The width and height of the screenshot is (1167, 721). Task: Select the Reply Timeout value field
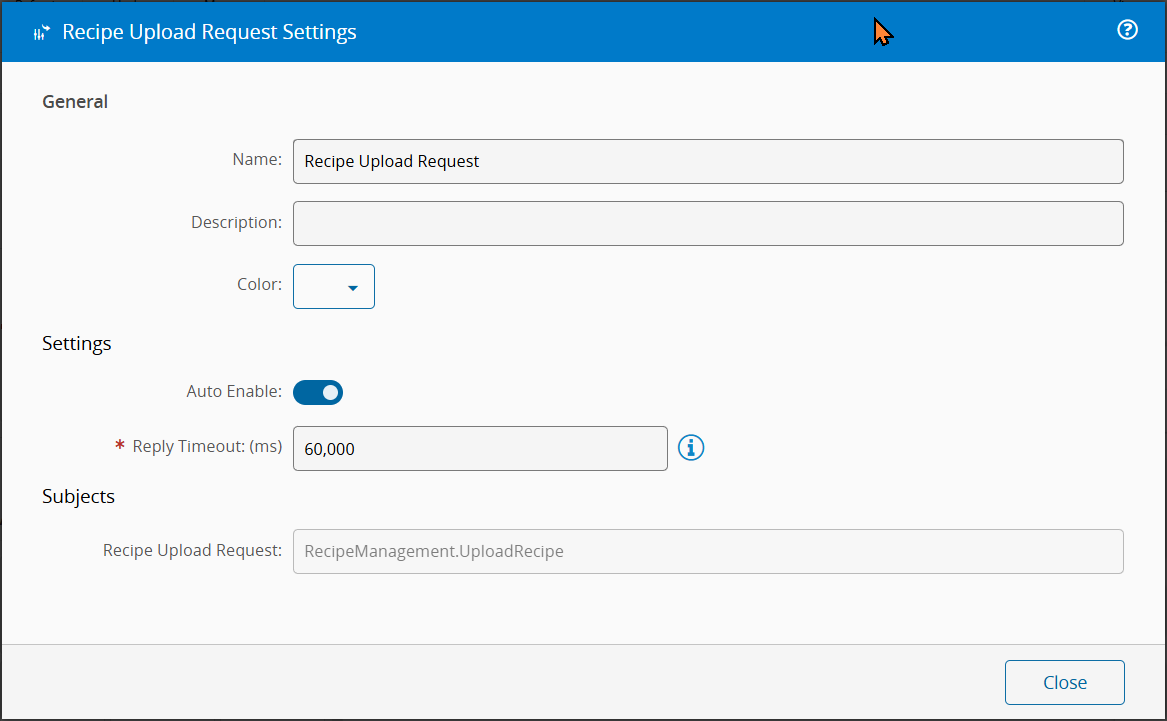(480, 449)
